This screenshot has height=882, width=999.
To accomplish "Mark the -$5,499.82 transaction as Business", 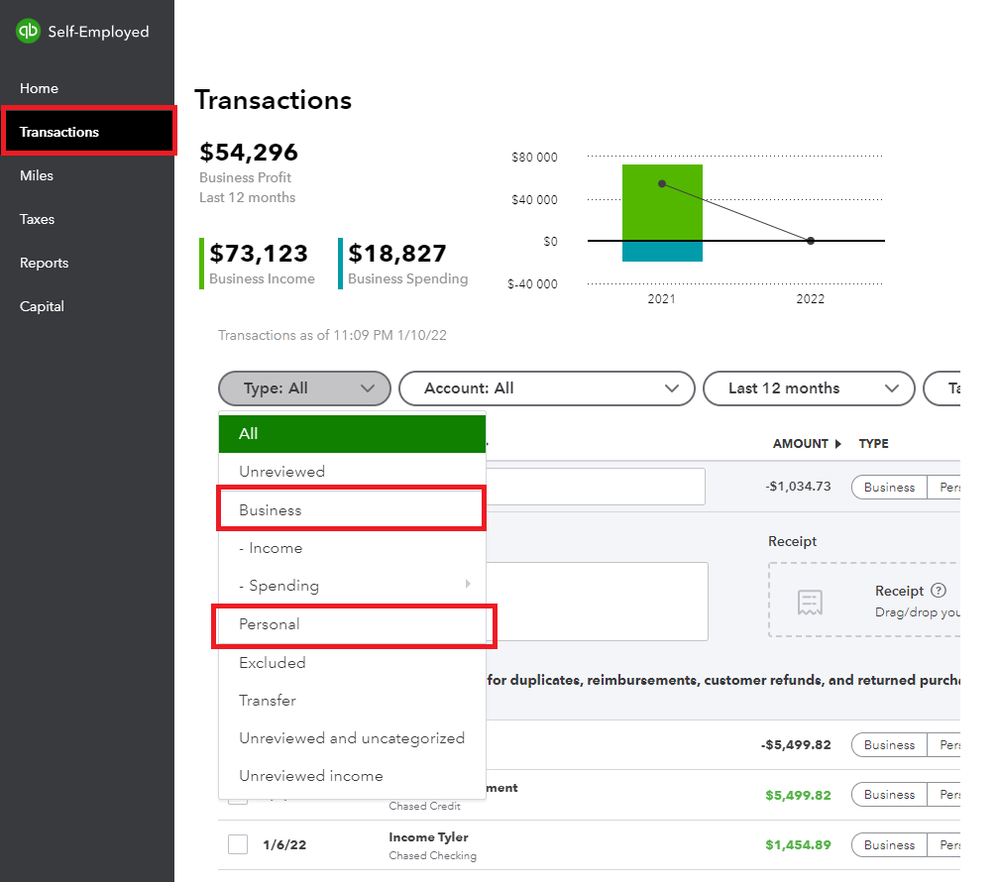I will click(889, 744).
